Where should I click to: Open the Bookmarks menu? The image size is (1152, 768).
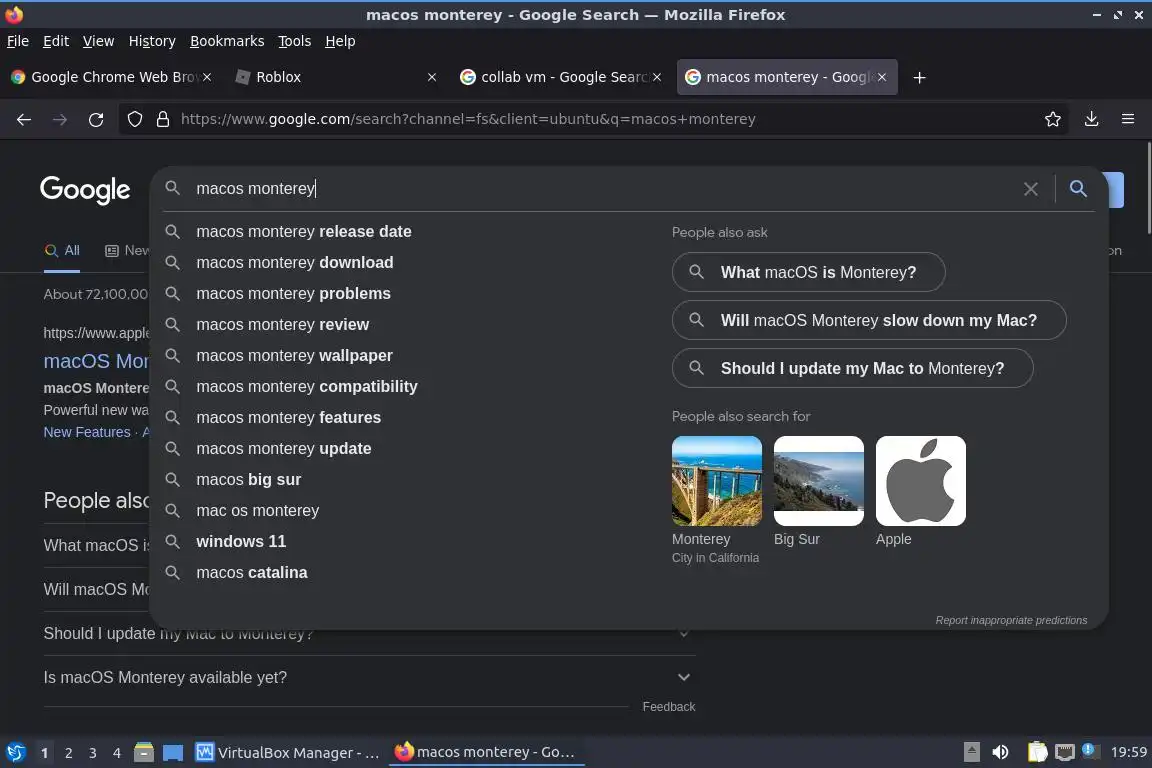pyautogui.click(x=227, y=41)
